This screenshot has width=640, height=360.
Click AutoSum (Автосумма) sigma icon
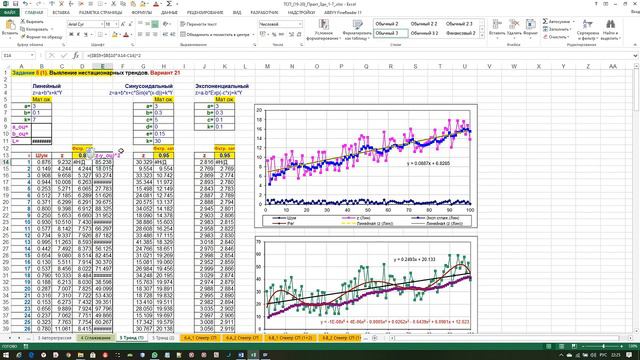(x=545, y=21)
